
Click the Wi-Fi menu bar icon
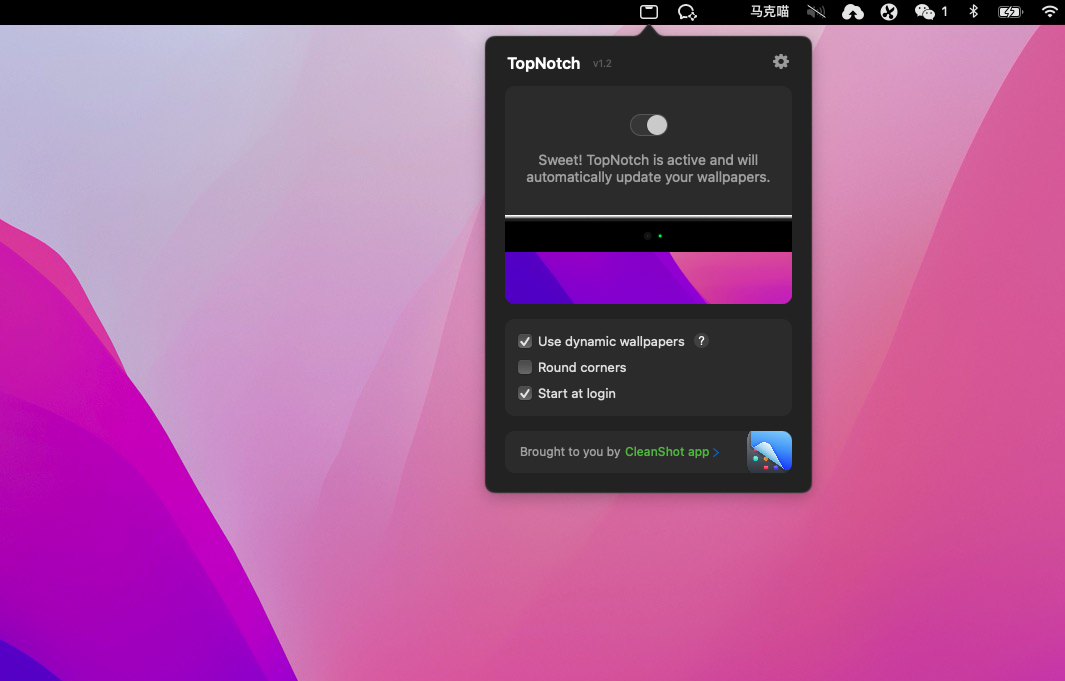1049,12
